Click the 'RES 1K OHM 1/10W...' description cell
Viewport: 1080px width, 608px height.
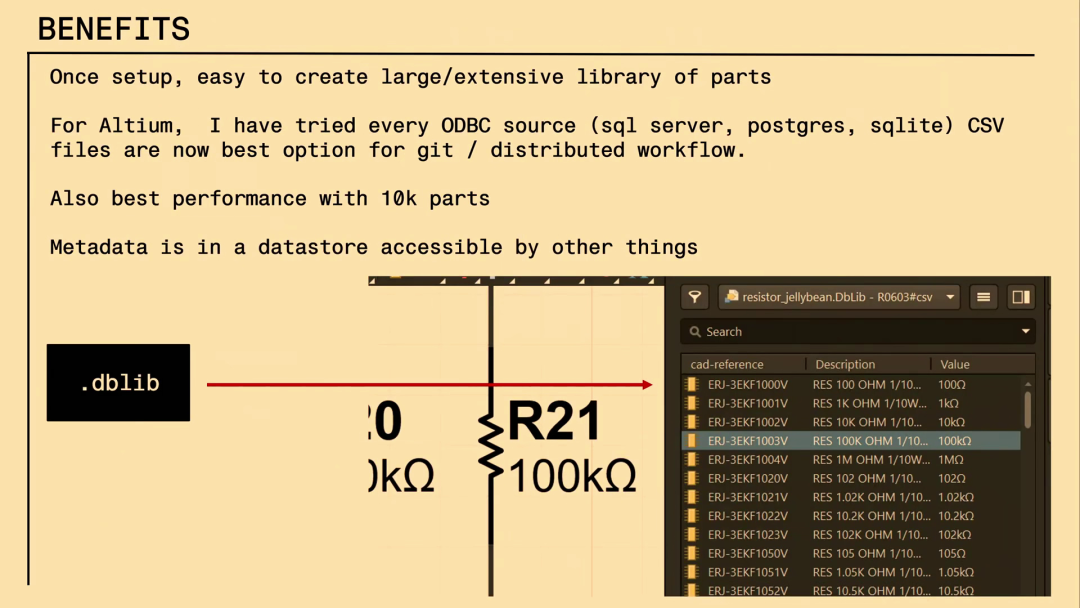(x=869, y=403)
